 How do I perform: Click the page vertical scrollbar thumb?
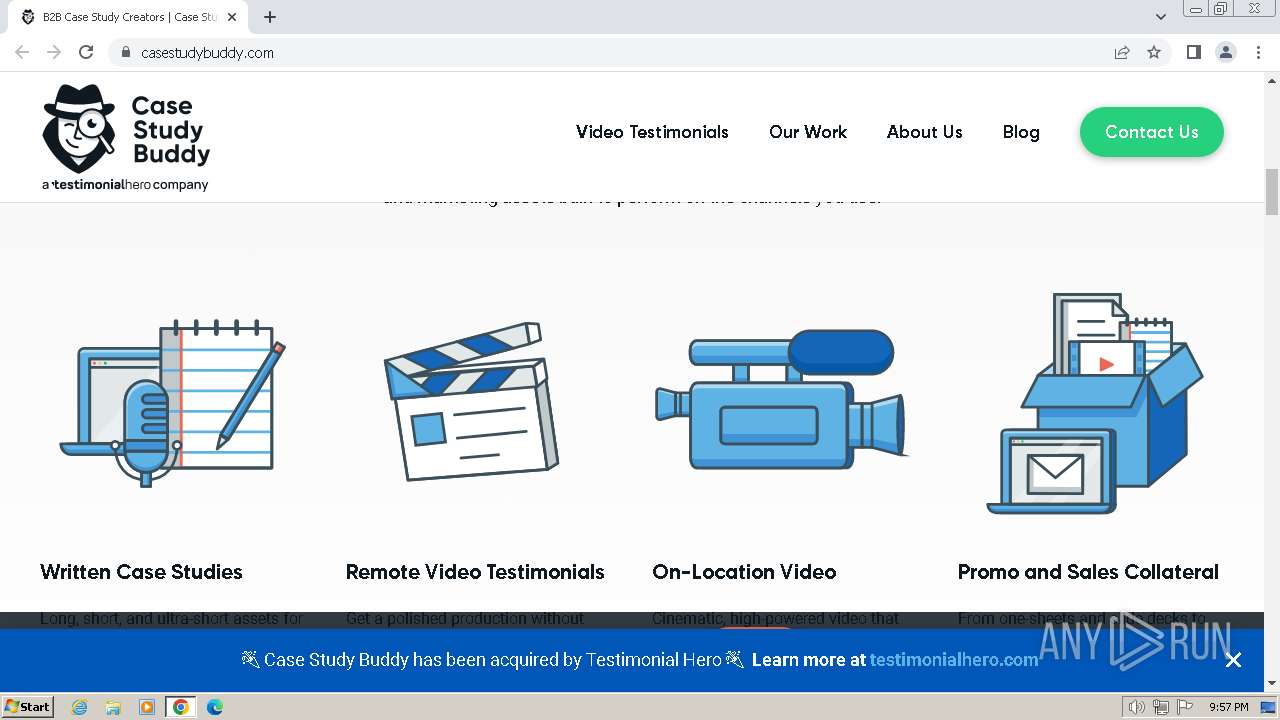[x=1272, y=192]
